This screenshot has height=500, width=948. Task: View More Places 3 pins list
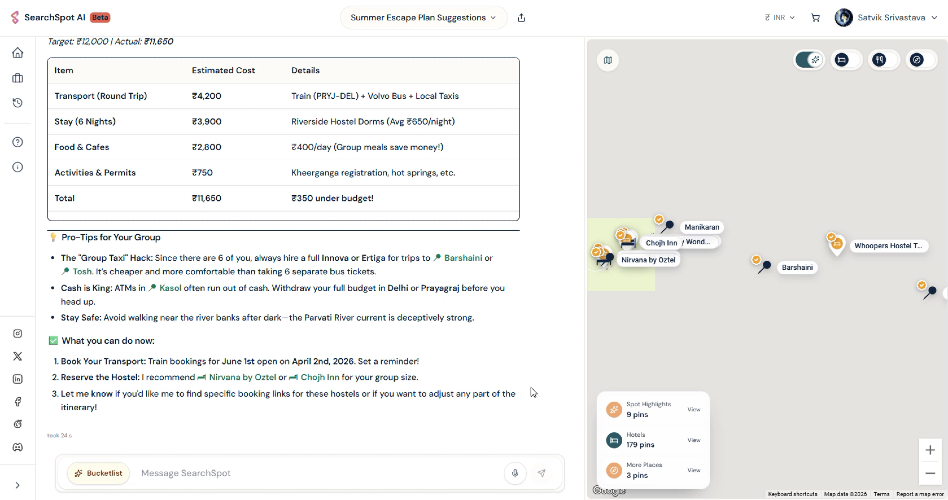(x=693, y=470)
